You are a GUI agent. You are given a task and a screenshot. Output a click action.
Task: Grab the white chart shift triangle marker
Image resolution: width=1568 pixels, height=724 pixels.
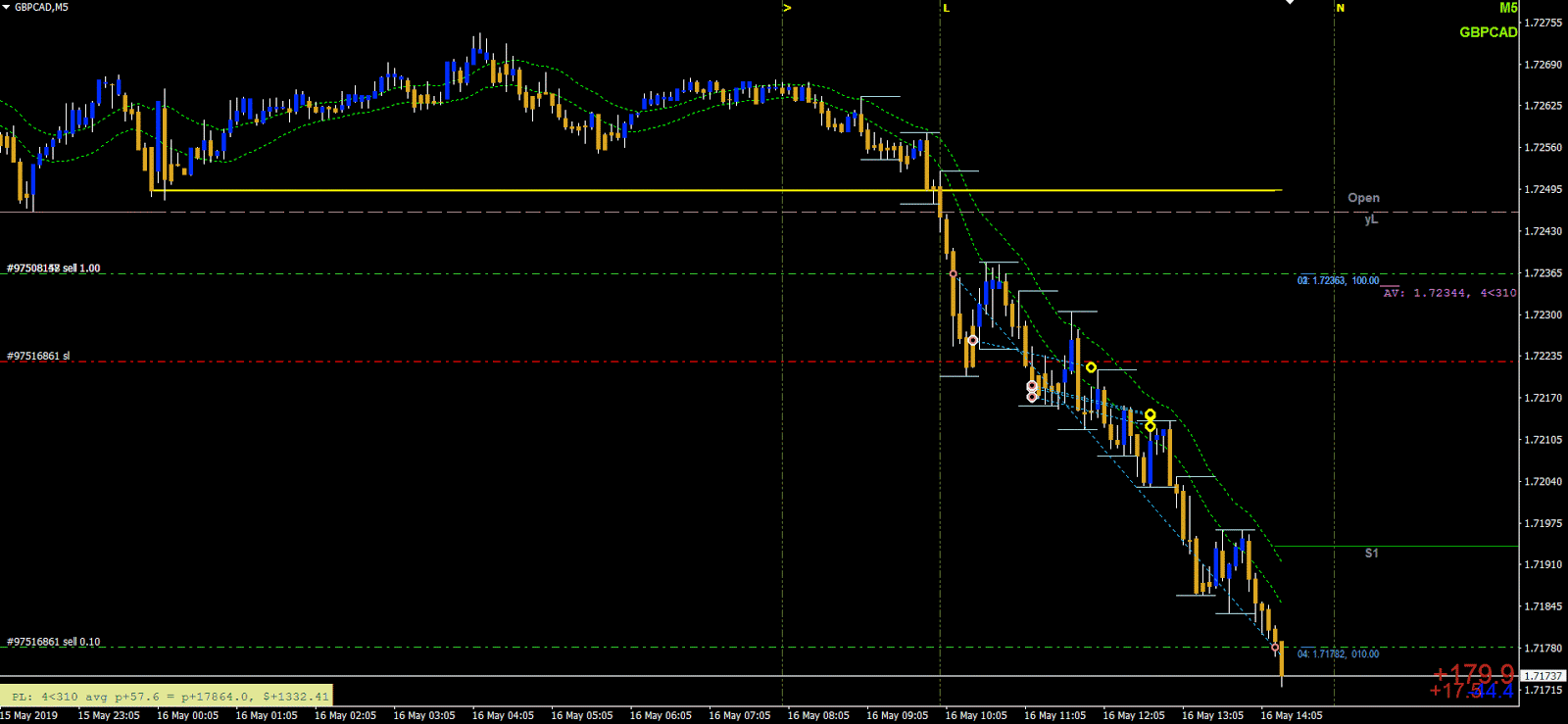coord(1290,3)
